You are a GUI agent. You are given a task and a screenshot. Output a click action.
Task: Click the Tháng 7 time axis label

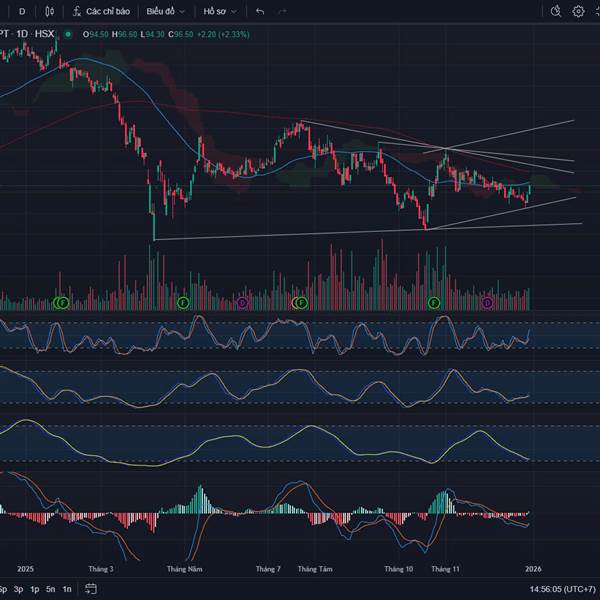(268, 569)
